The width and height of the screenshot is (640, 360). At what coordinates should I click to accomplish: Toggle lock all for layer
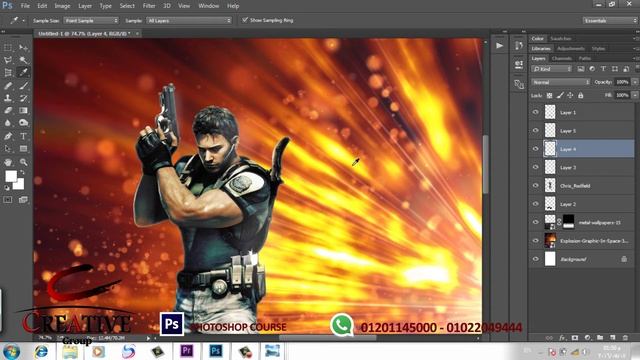(580, 95)
